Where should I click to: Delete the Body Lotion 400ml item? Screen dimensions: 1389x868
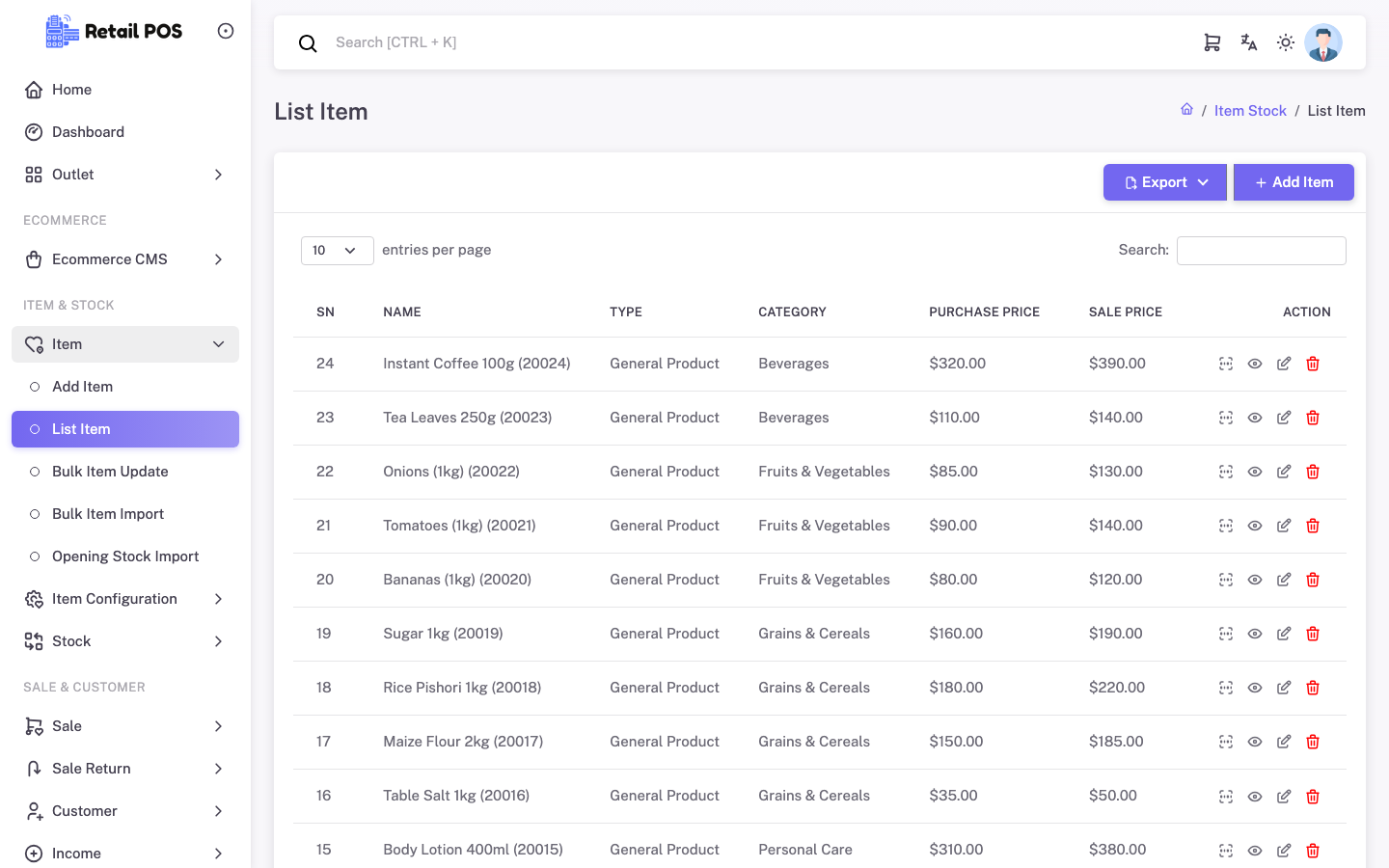pyautogui.click(x=1313, y=850)
